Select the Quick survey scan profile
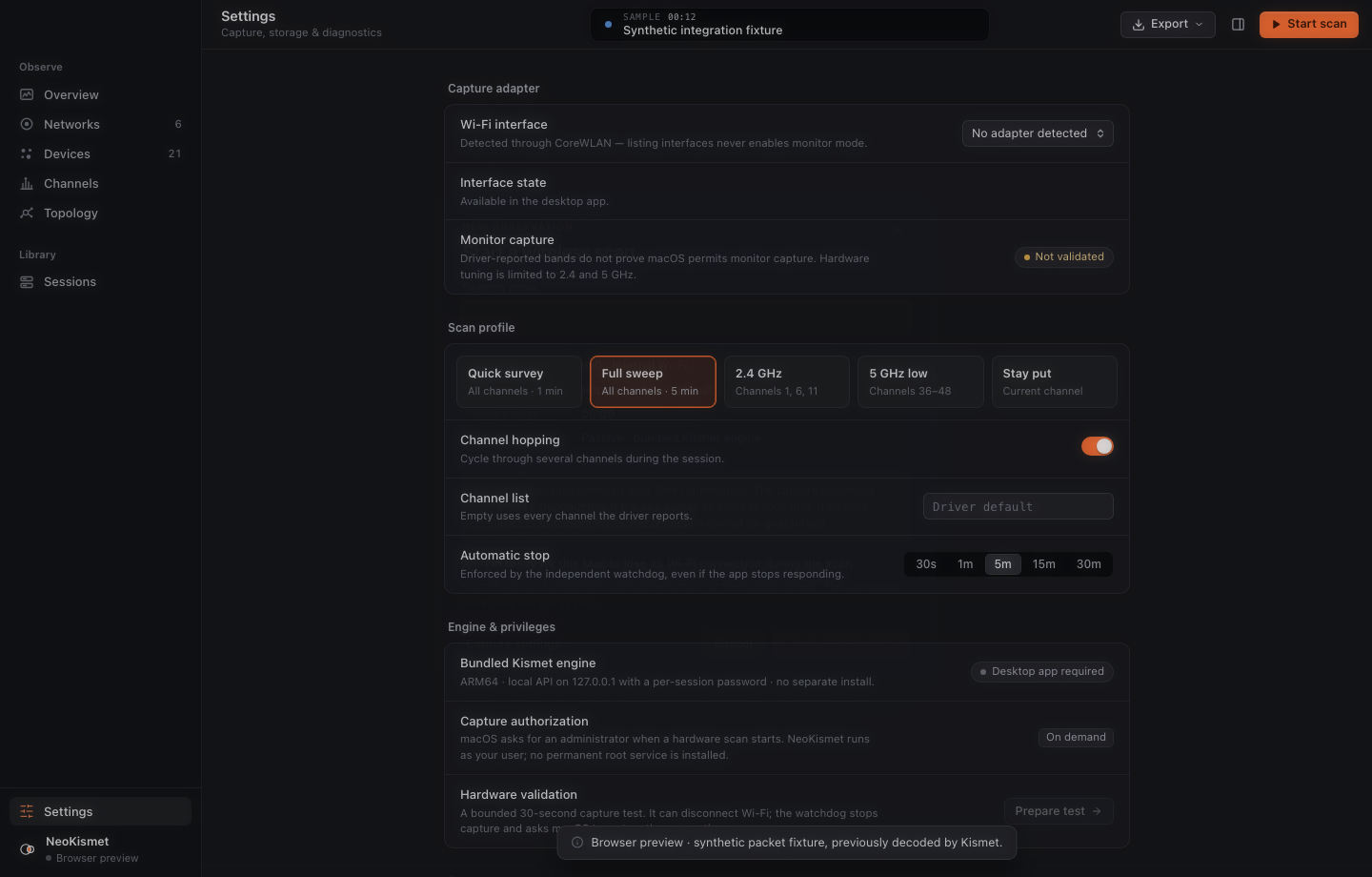Screen dimensions: 1372x877 click(x=519, y=381)
